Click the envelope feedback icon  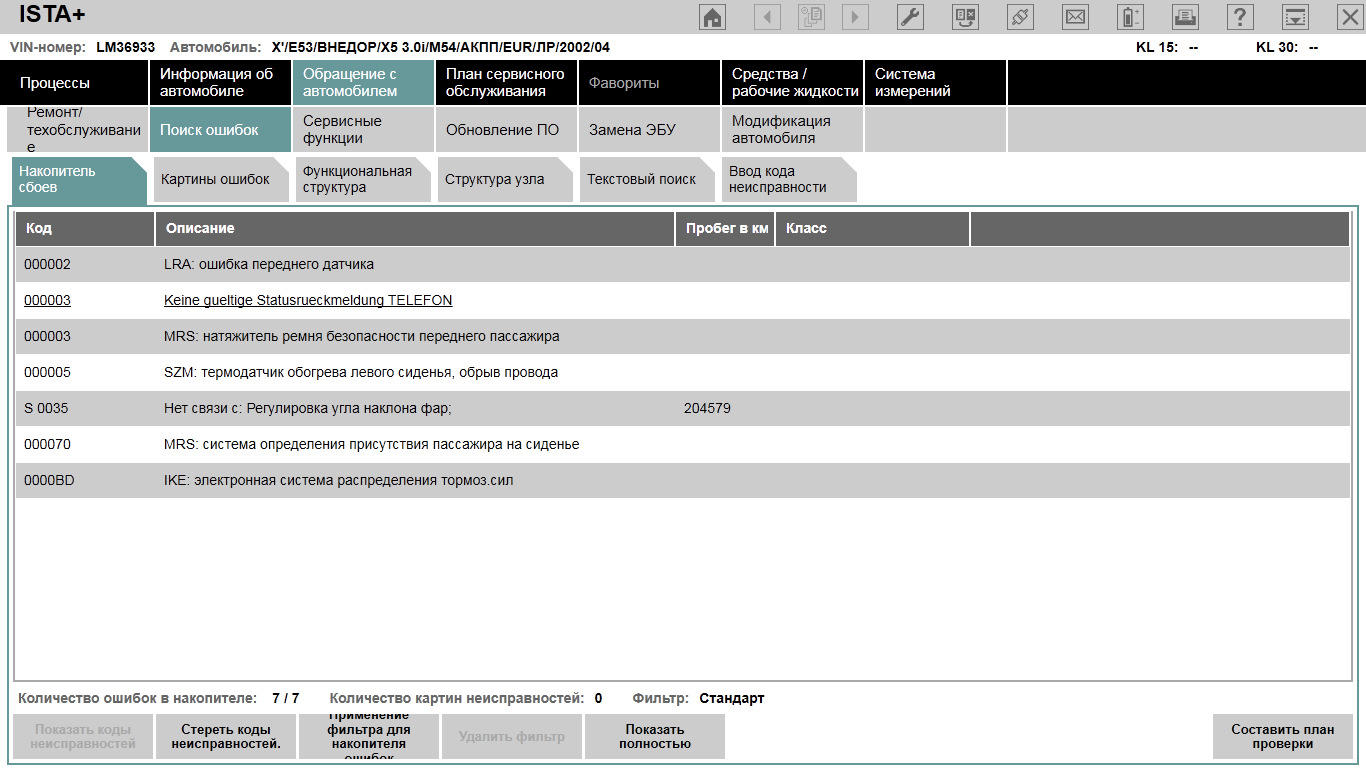coord(1075,17)
